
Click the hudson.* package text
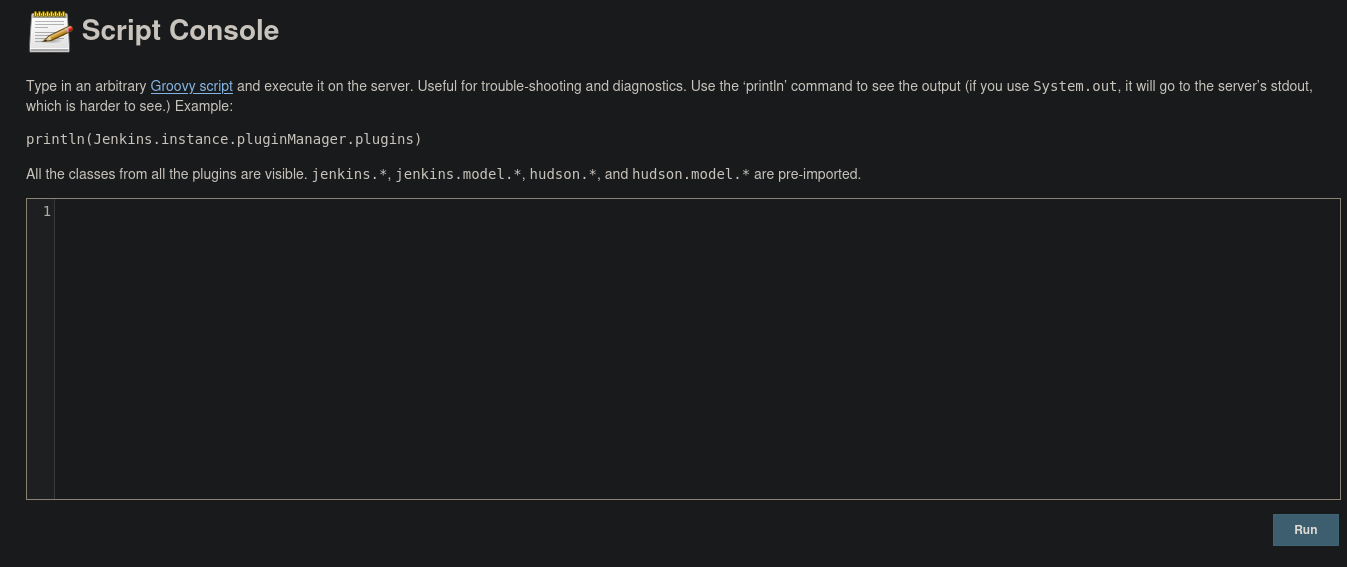click(x=562, y=174)
